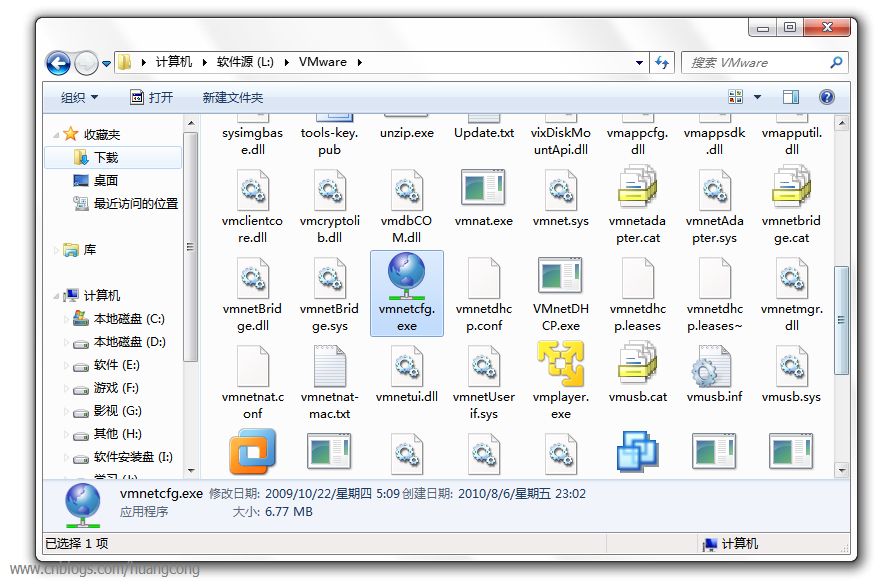Select 游戏 (F:) drive in the tree
The height and width of the screenshot is (587, 881).
pos(106,388)
